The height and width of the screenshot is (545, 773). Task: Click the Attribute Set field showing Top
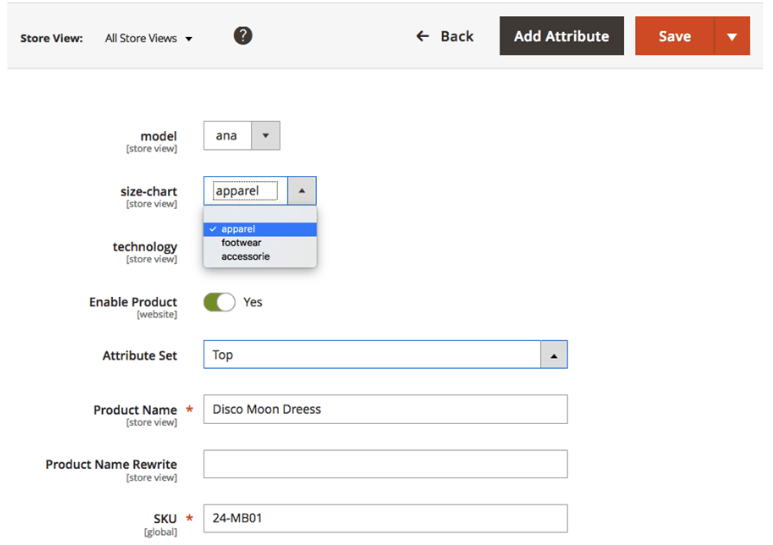click(370, 355)
